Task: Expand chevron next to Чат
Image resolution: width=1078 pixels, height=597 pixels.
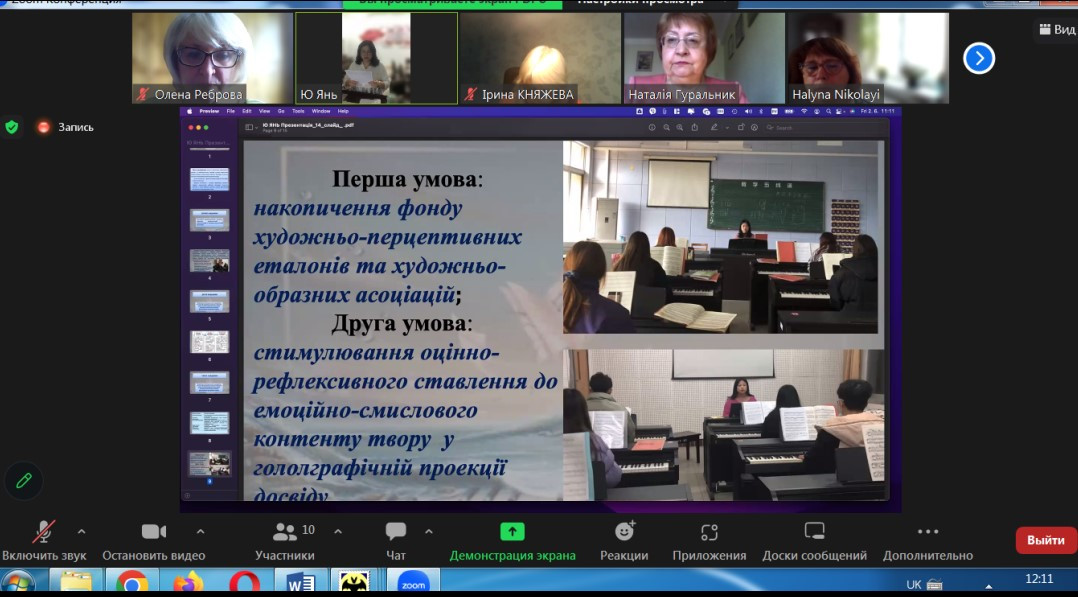Action: pos(429,531)
